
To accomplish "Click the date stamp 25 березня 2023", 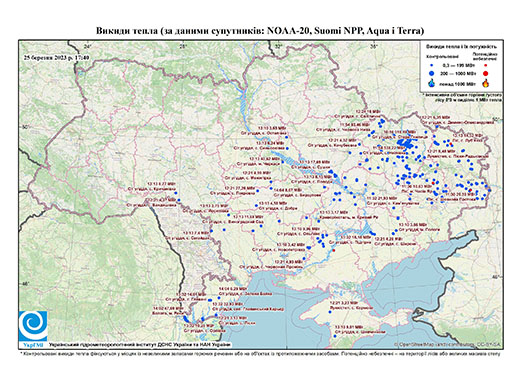I will [56, 57].
